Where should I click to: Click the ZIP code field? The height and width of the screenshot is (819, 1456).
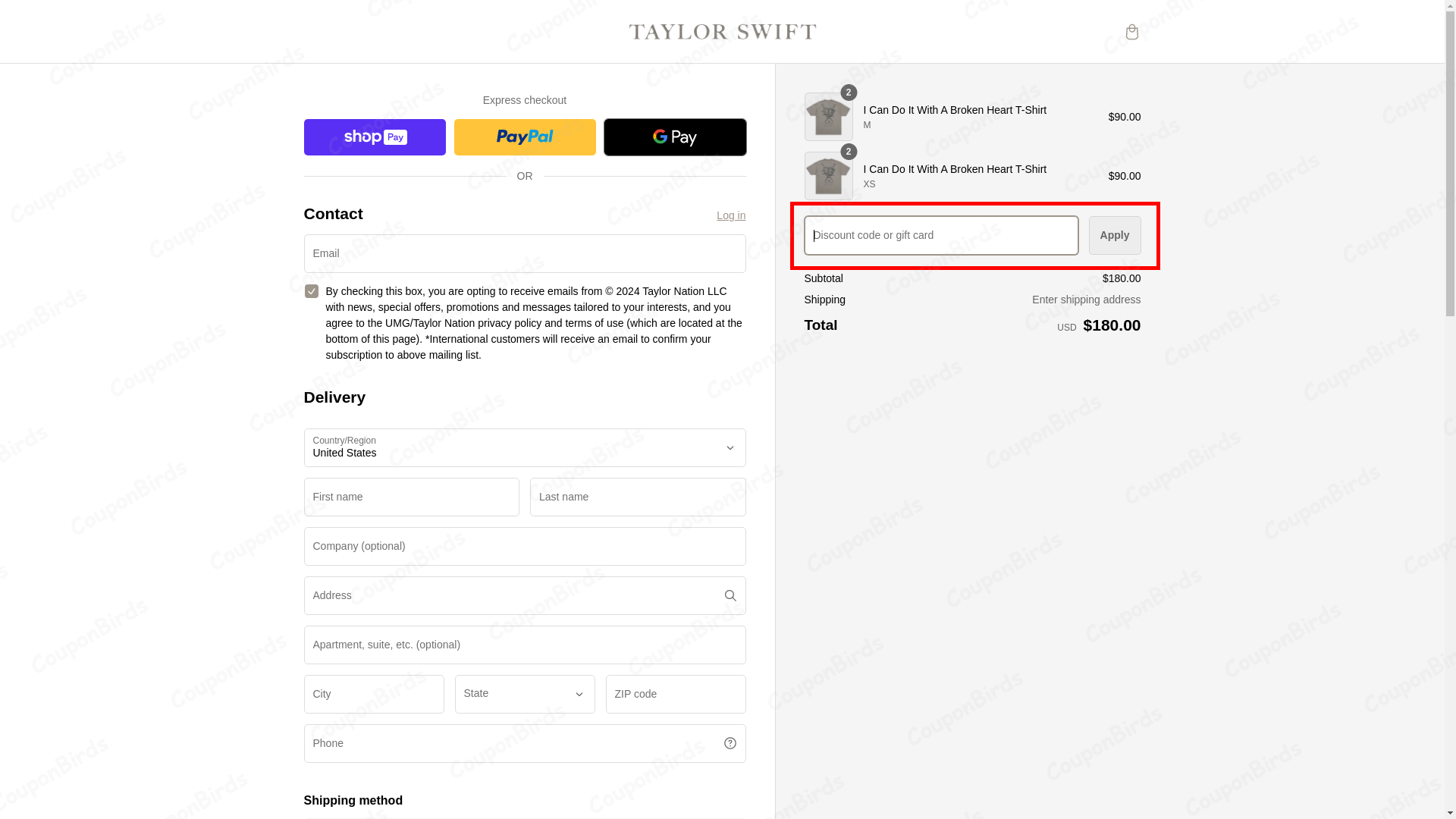[674, 694]
